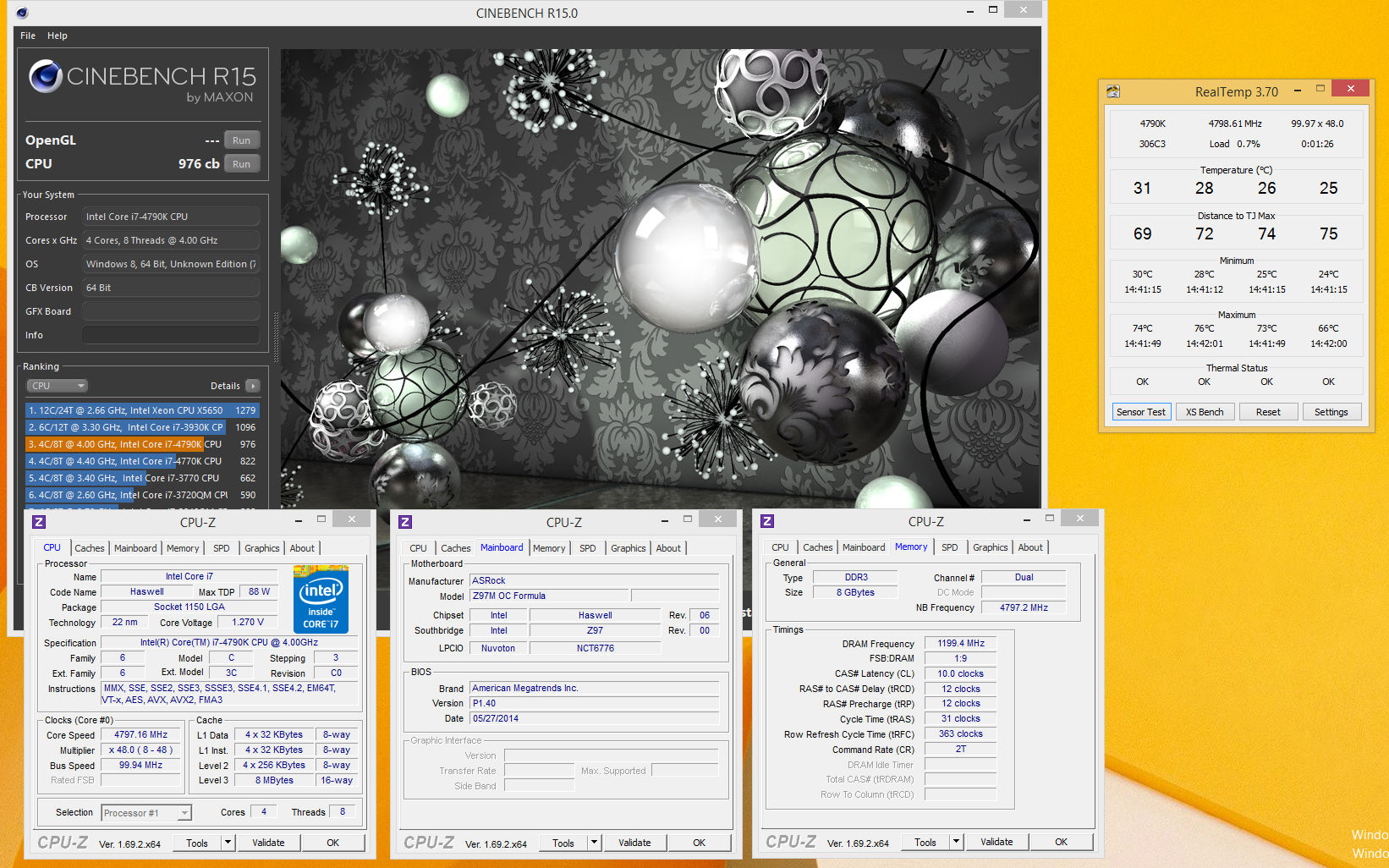Screen dimensions: 1389x868
Task: Click the Reset button in RealTemp
Action: tap(1268, 412)
